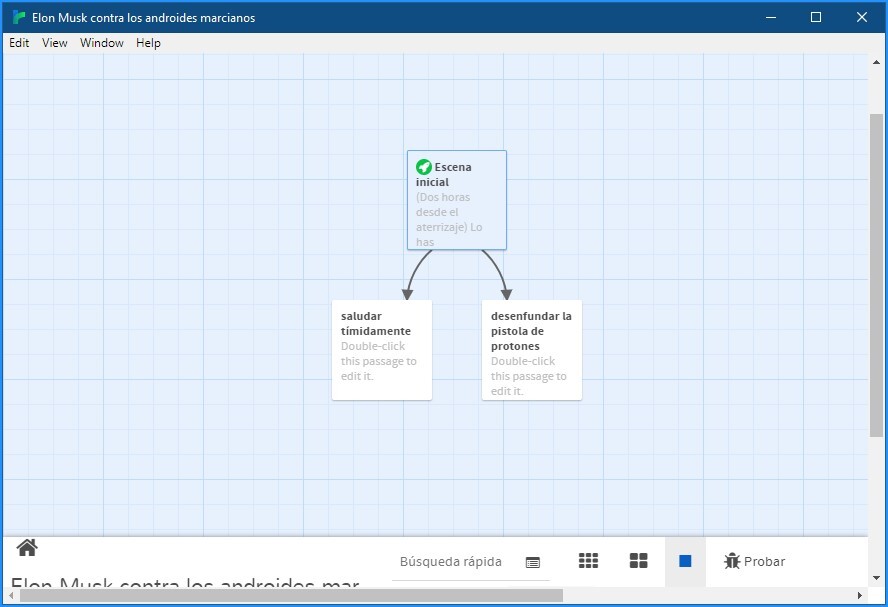
Task: Select the Escena inicial passage
Action: (456, 200)
